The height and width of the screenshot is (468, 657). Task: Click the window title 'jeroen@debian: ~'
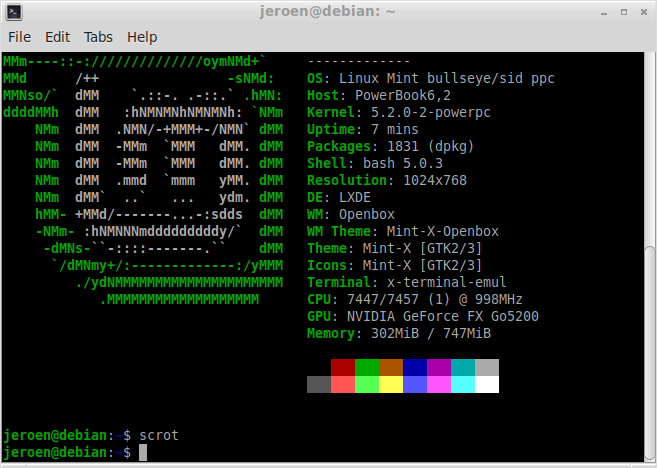coord(327,11)
